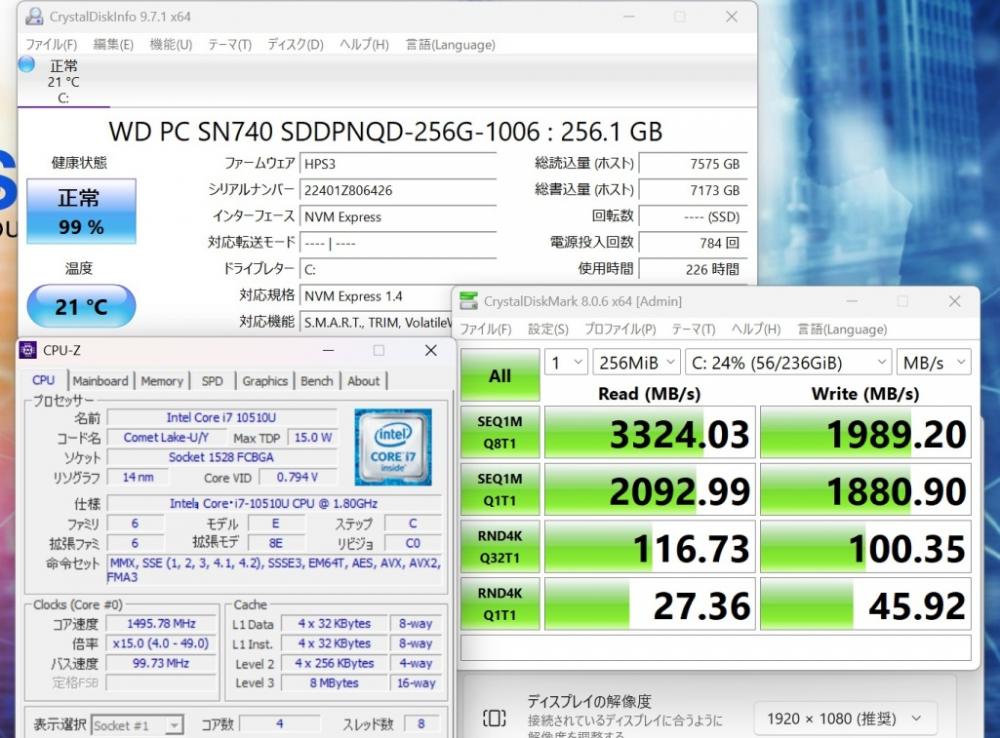Open the 言語(Language) menu in CrystalDiskMark
The height and width of the screenshot is (738, 1000).
click(842, 329)
